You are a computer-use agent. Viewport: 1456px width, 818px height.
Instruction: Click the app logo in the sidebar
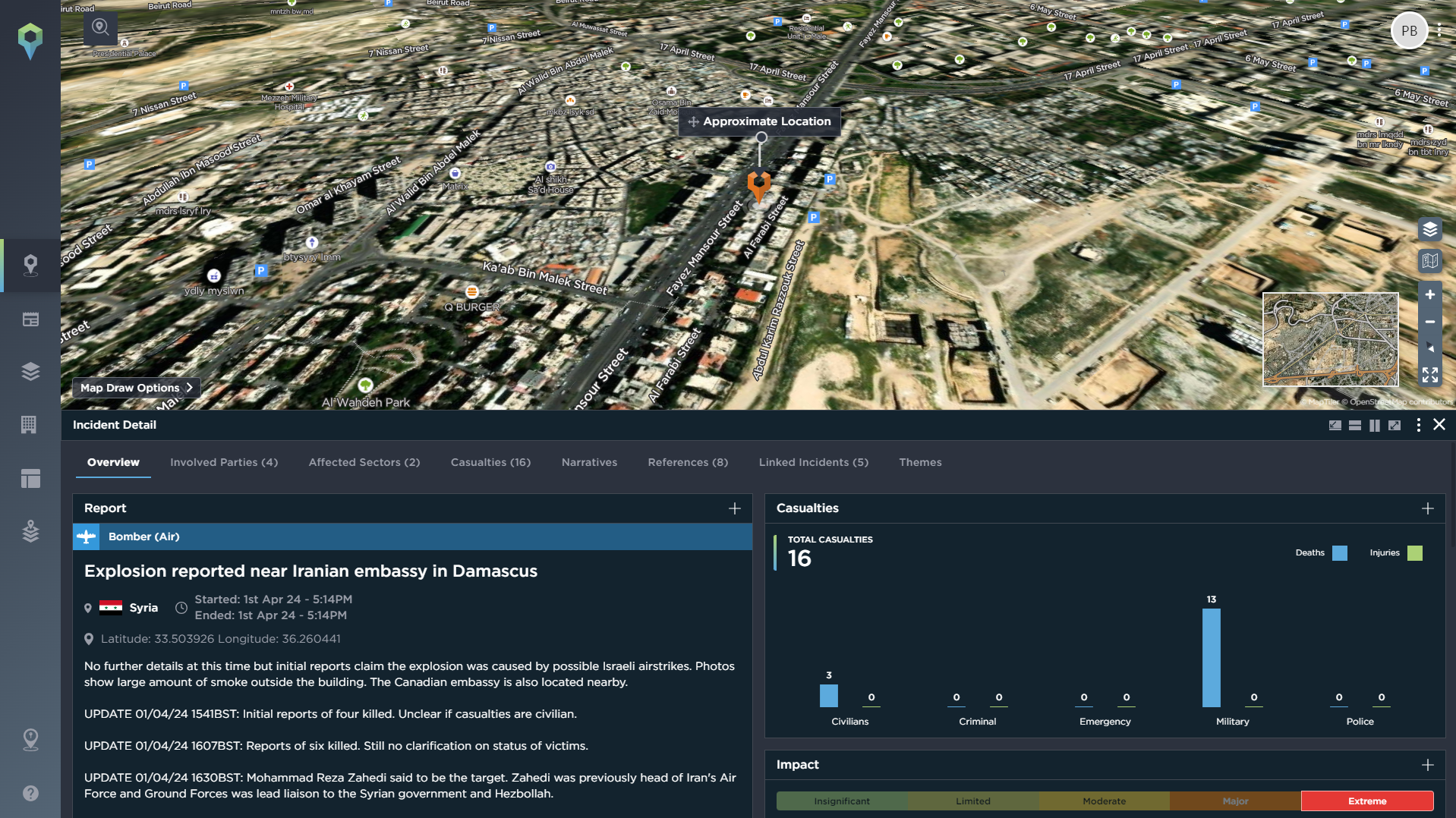pyautogui.click(x=30, y=40)
